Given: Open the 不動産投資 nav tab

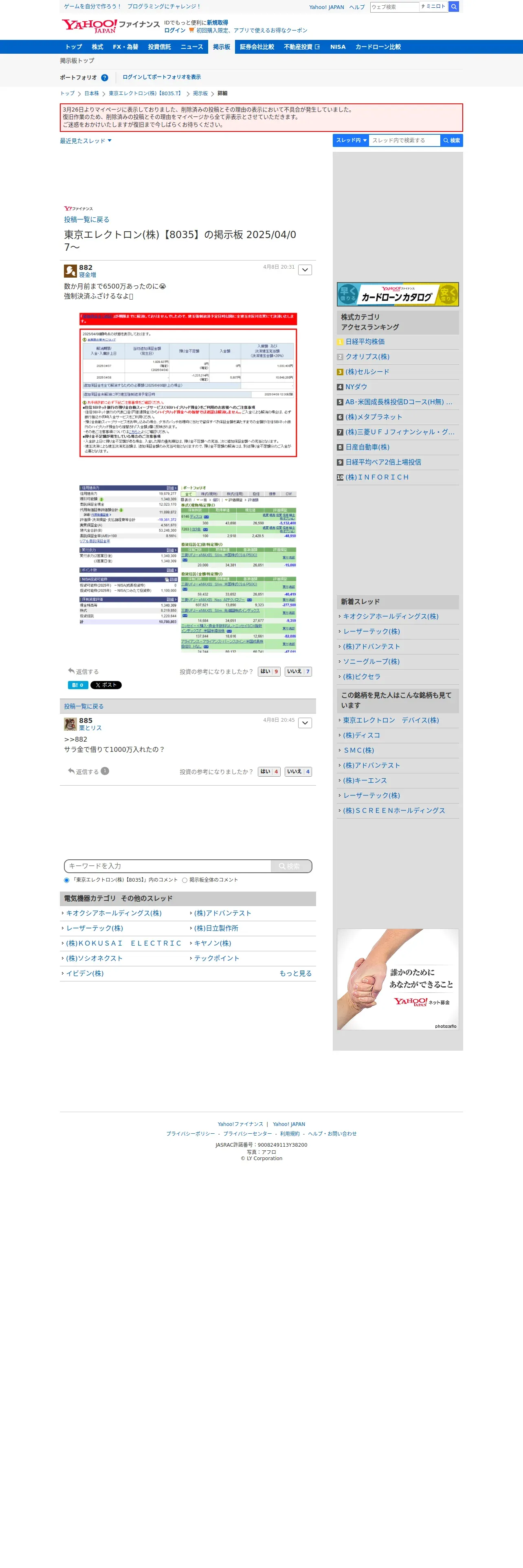Looking at the screenshot, I should pos(302,47).
